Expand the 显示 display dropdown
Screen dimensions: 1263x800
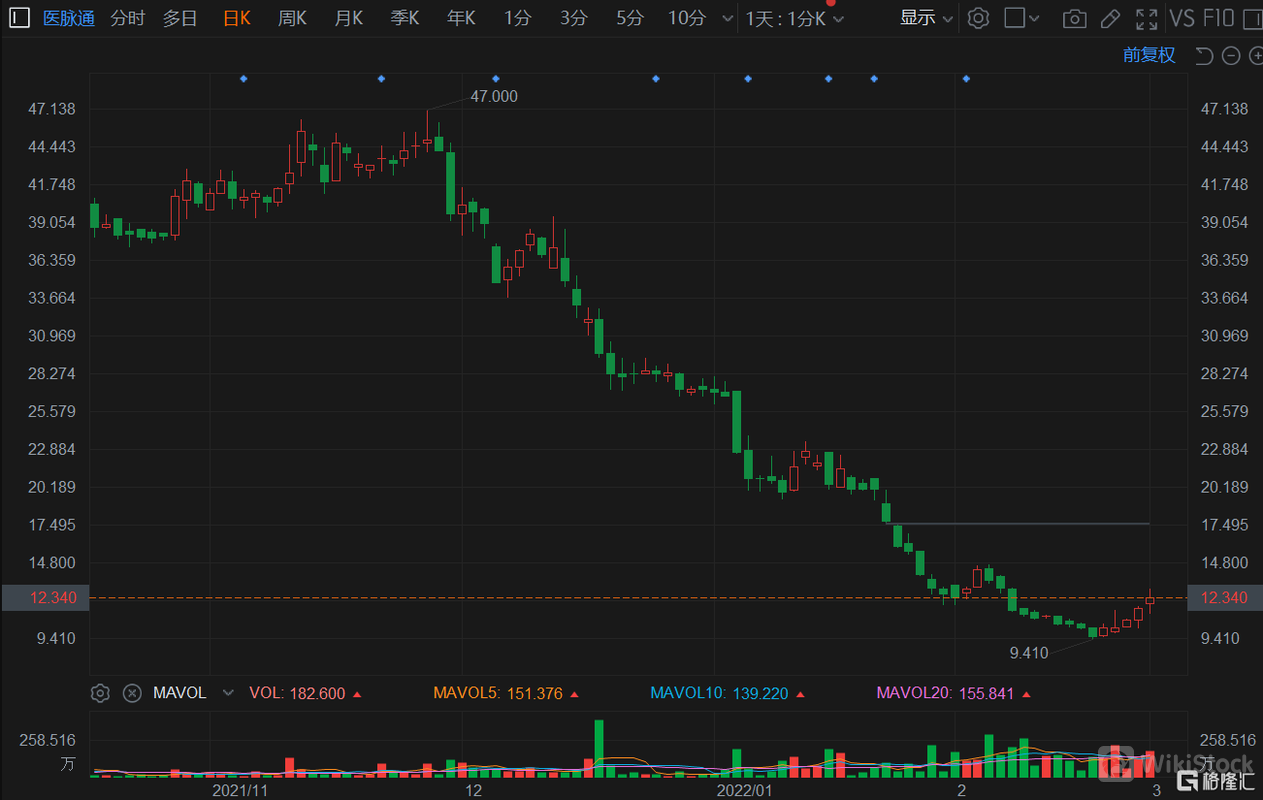pyautogui.click(x=926, y=18)
